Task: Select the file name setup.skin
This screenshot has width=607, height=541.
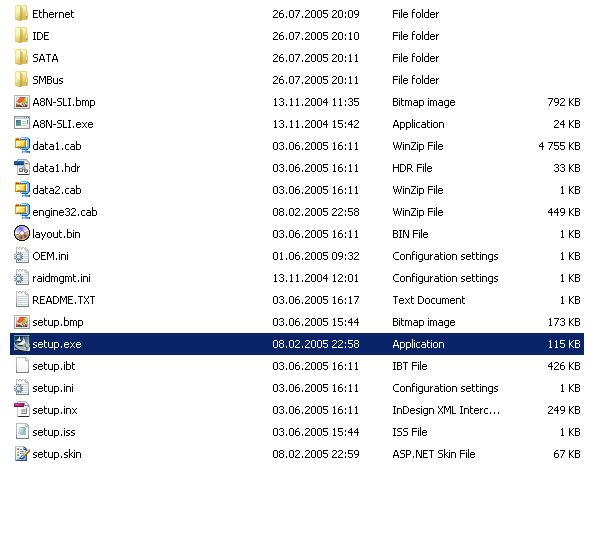Action: [57, 454]
